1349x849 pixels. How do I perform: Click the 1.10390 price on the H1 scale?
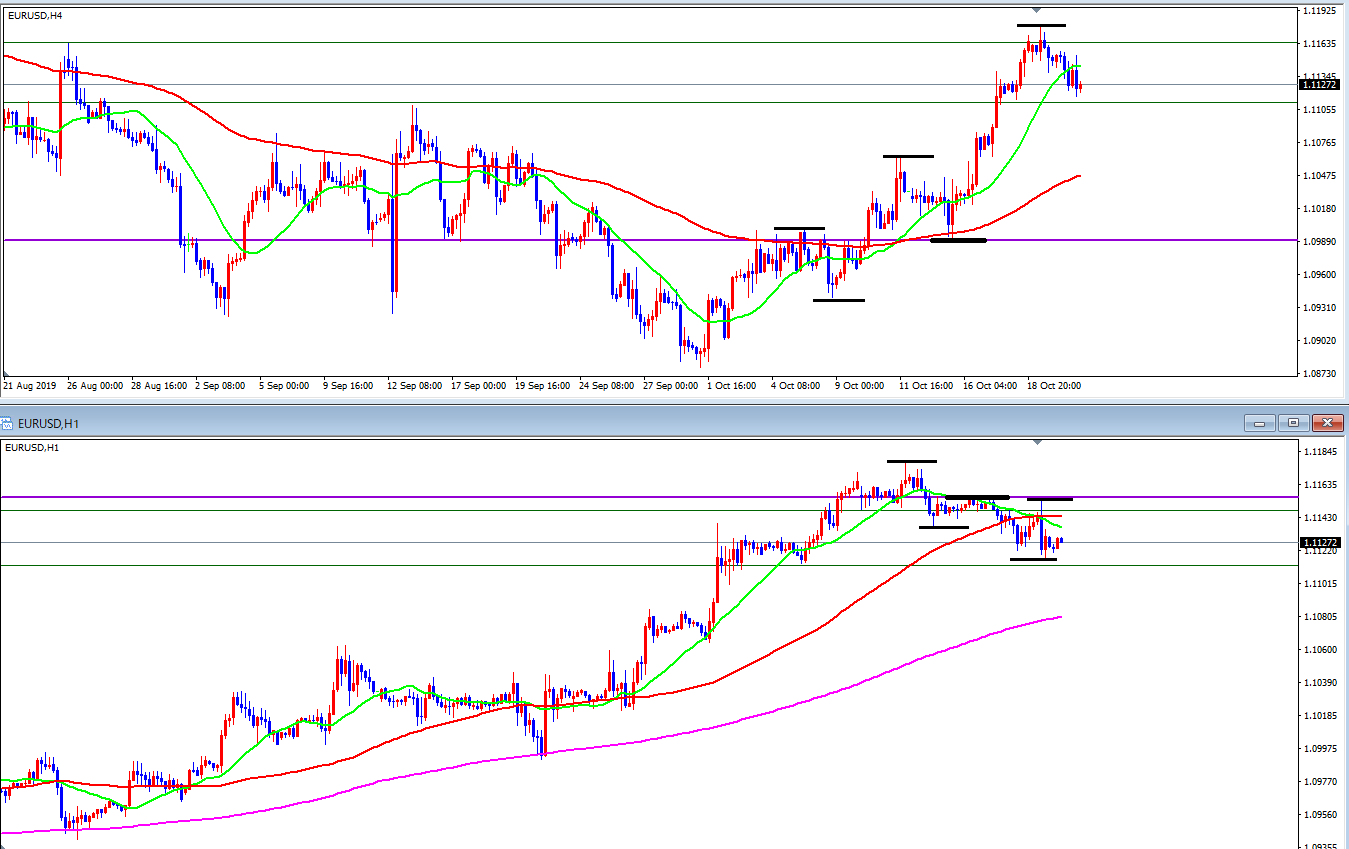[1321, 683]
